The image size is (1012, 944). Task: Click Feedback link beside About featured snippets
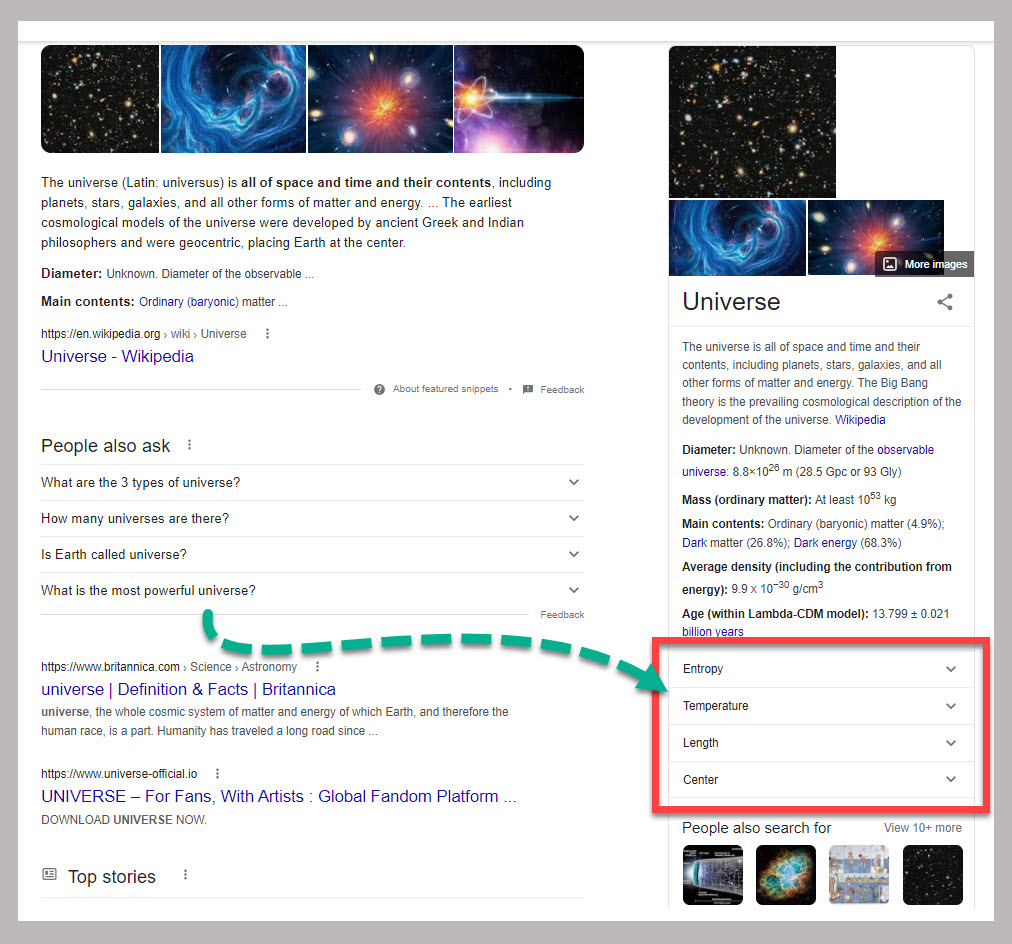point(562,390)
